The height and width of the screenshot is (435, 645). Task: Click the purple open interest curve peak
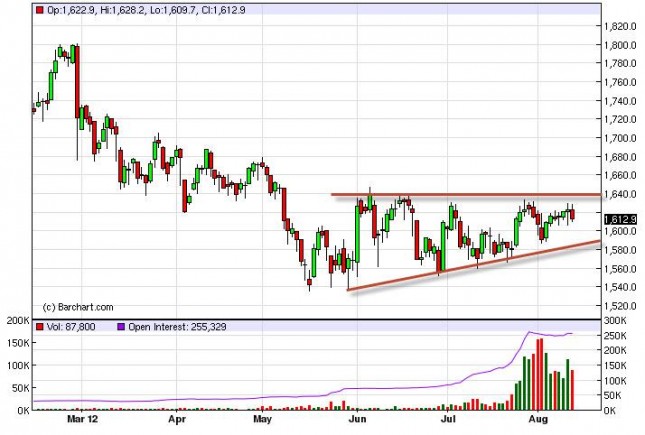point(529,332)
